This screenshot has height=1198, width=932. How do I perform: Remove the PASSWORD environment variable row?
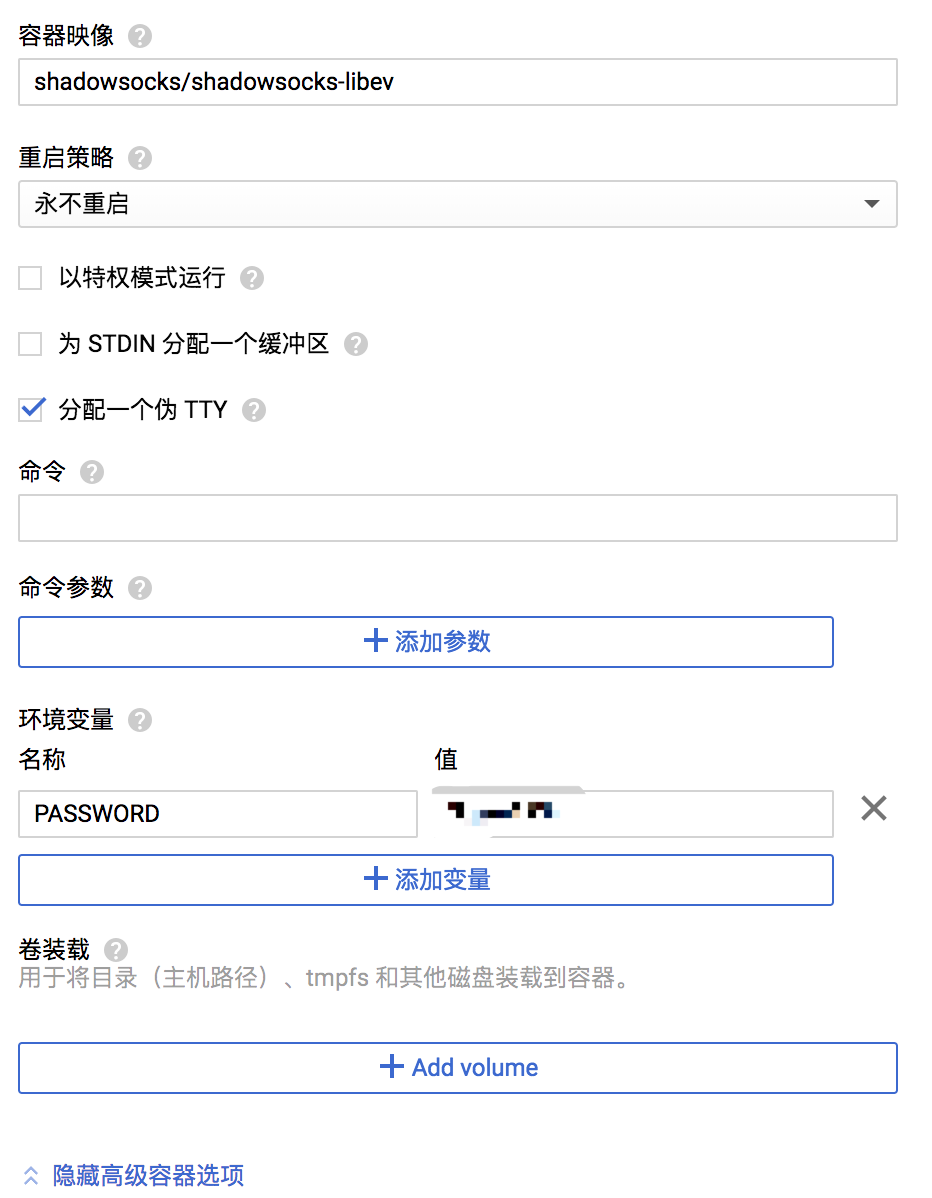(x=874, y=808)
